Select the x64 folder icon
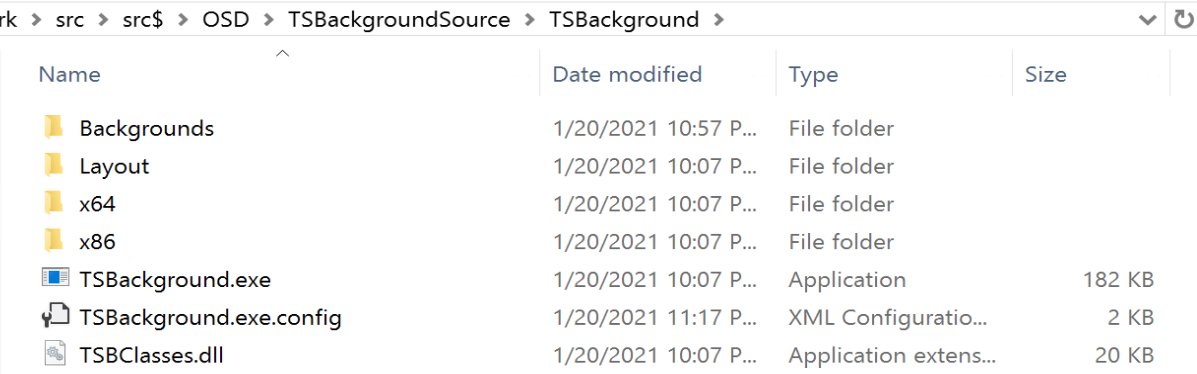This screenshot has height=374, width=1197. [53, 204]
